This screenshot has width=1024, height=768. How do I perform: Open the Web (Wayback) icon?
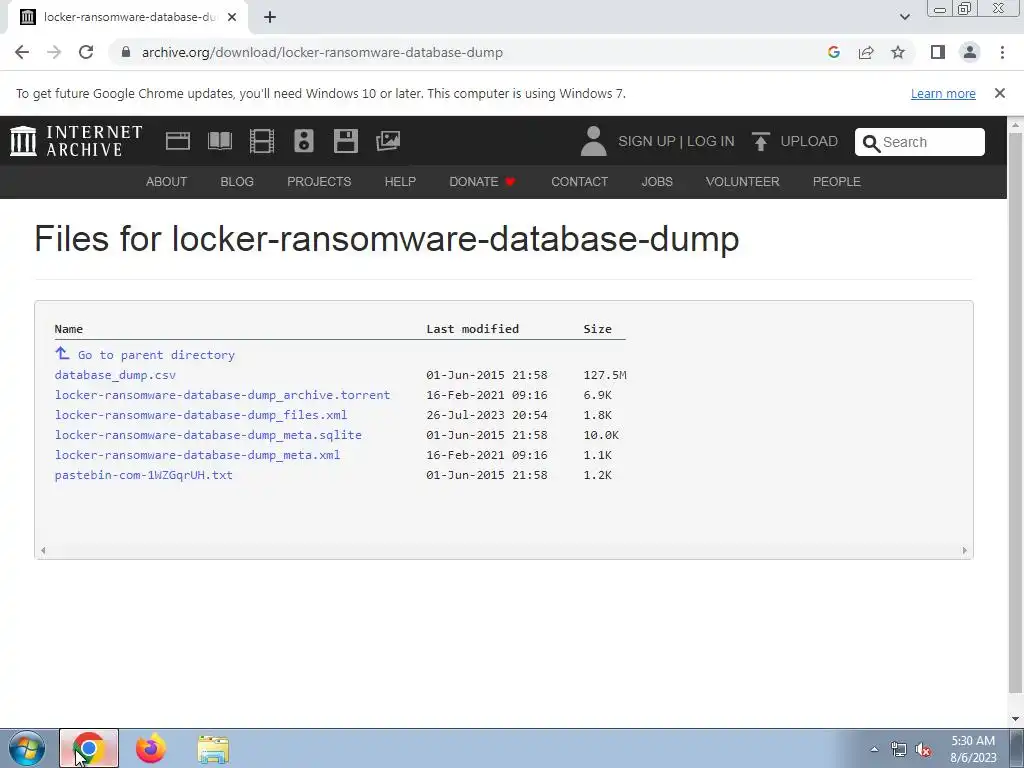178,141
